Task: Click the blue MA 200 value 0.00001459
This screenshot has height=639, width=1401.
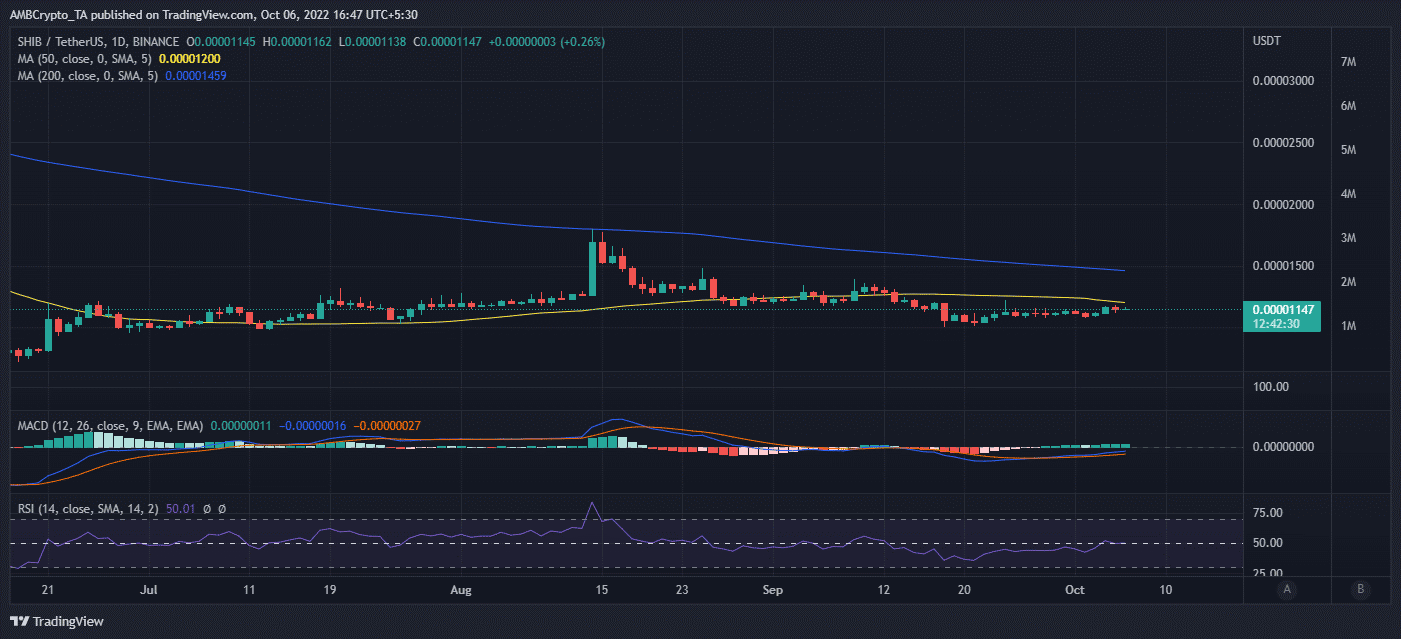Action: (x=205, y=75)
